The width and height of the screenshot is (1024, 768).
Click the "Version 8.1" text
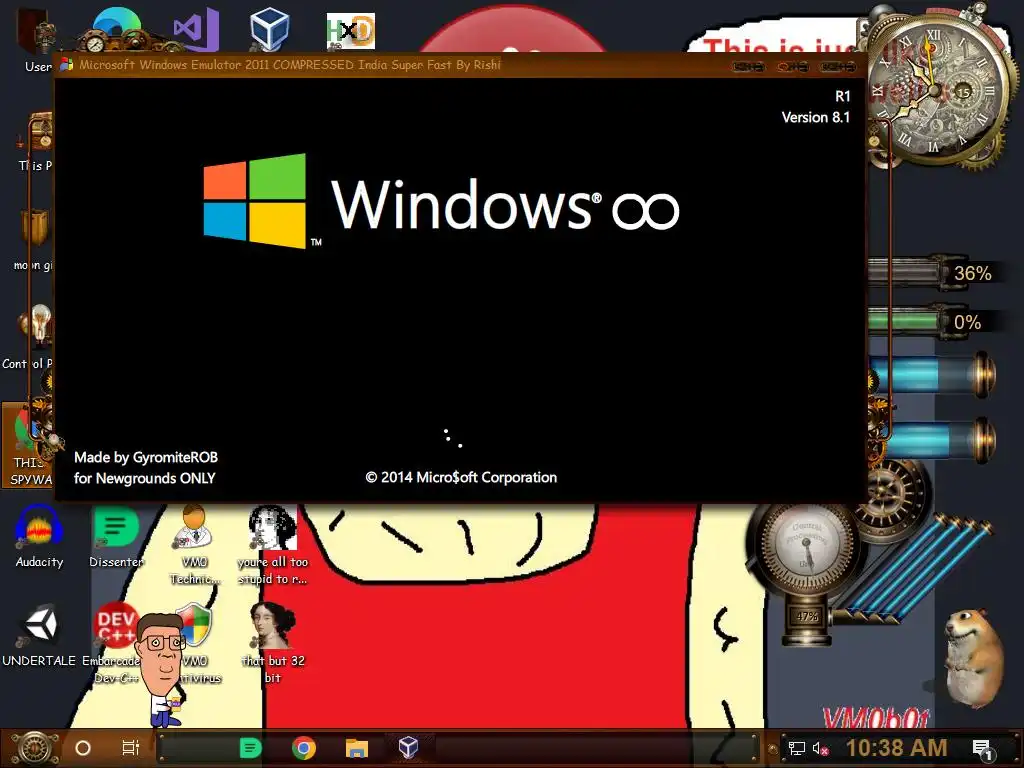[x=816, y=118]
